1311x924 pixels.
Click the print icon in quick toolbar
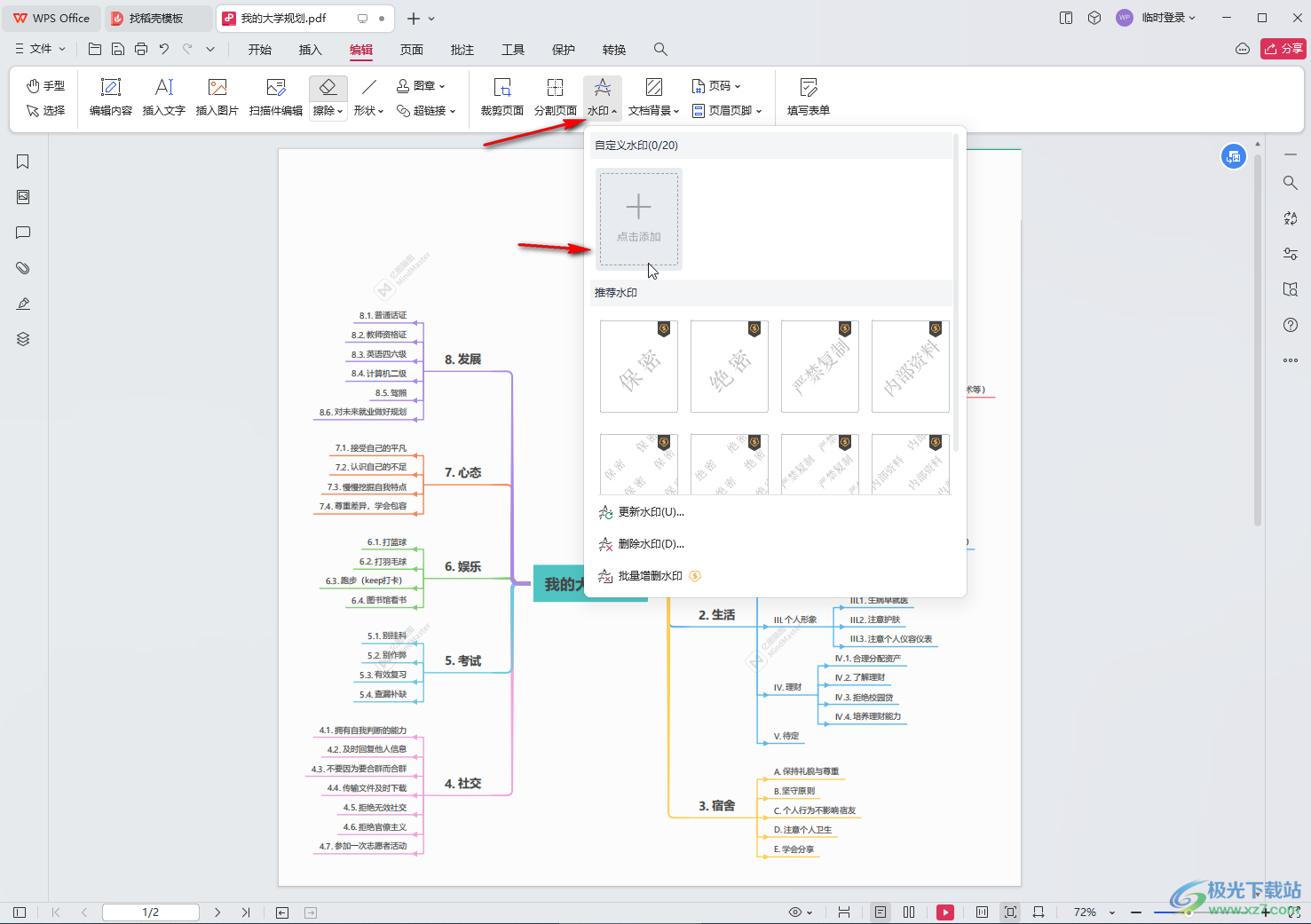pyautogui.click(x=141, y=50)
